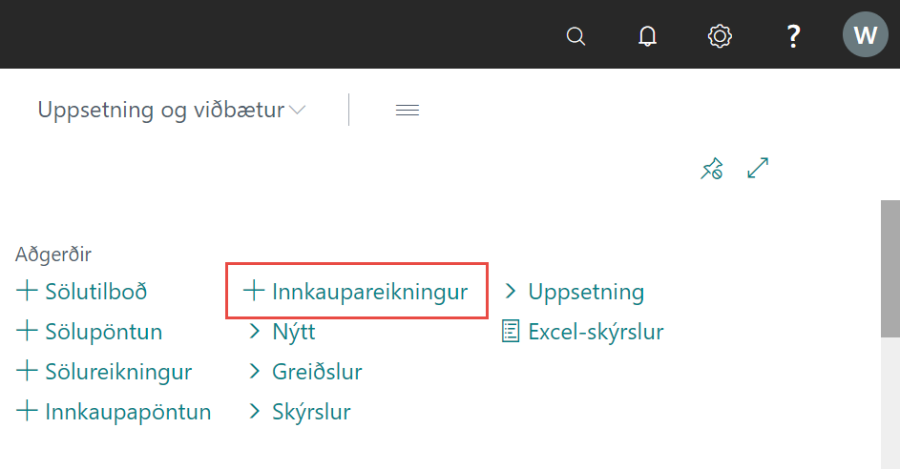
Task: Expand the page to full view
Action: tap(759, 169)
